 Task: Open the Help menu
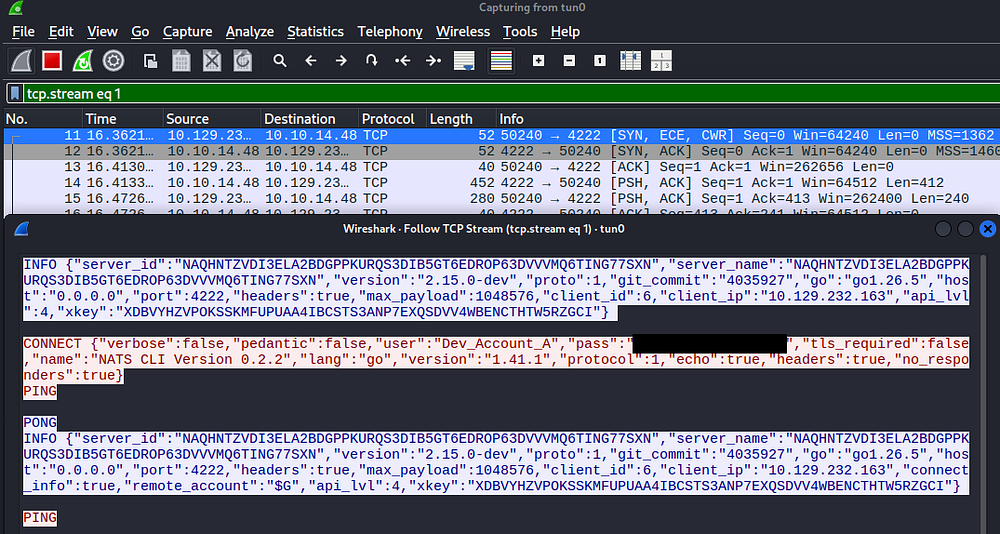pyautogui.click(x=565, y=31)
